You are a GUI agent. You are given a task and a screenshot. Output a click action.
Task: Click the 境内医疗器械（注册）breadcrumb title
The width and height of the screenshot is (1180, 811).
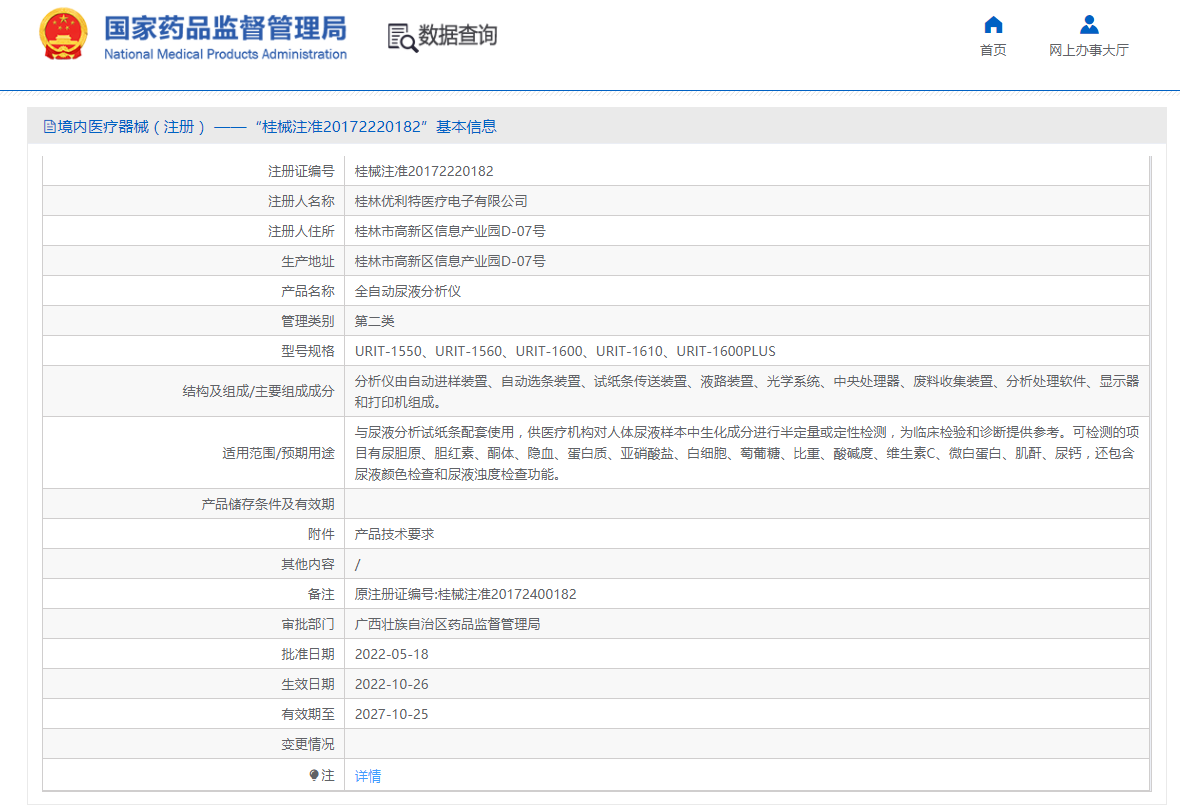131,127
